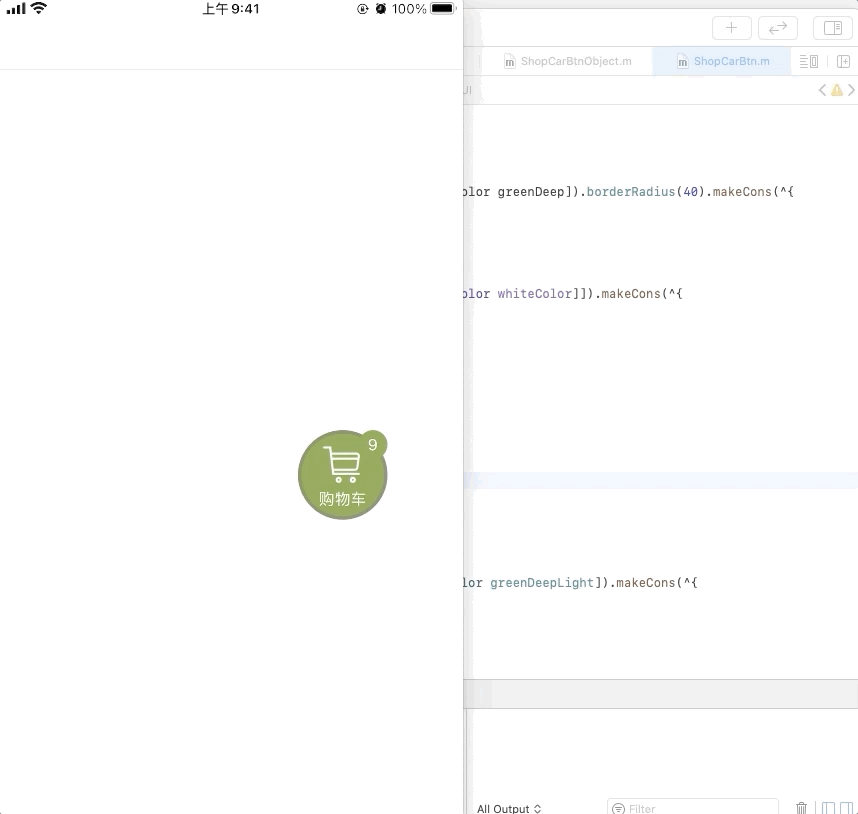Click makeCons(^{ on the whiteColor line
This screenshot has width=858, height=814.
point(641,294)
